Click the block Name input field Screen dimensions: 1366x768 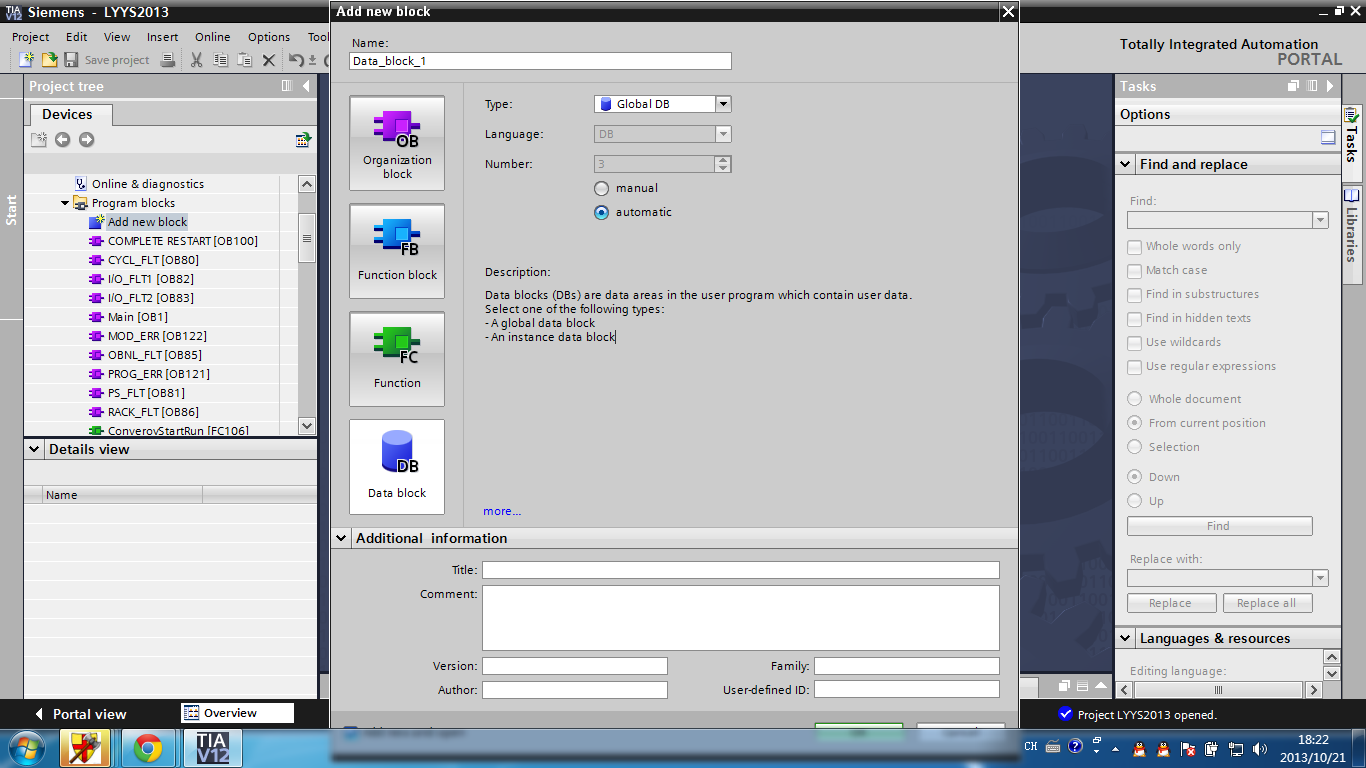click(541, 61)
